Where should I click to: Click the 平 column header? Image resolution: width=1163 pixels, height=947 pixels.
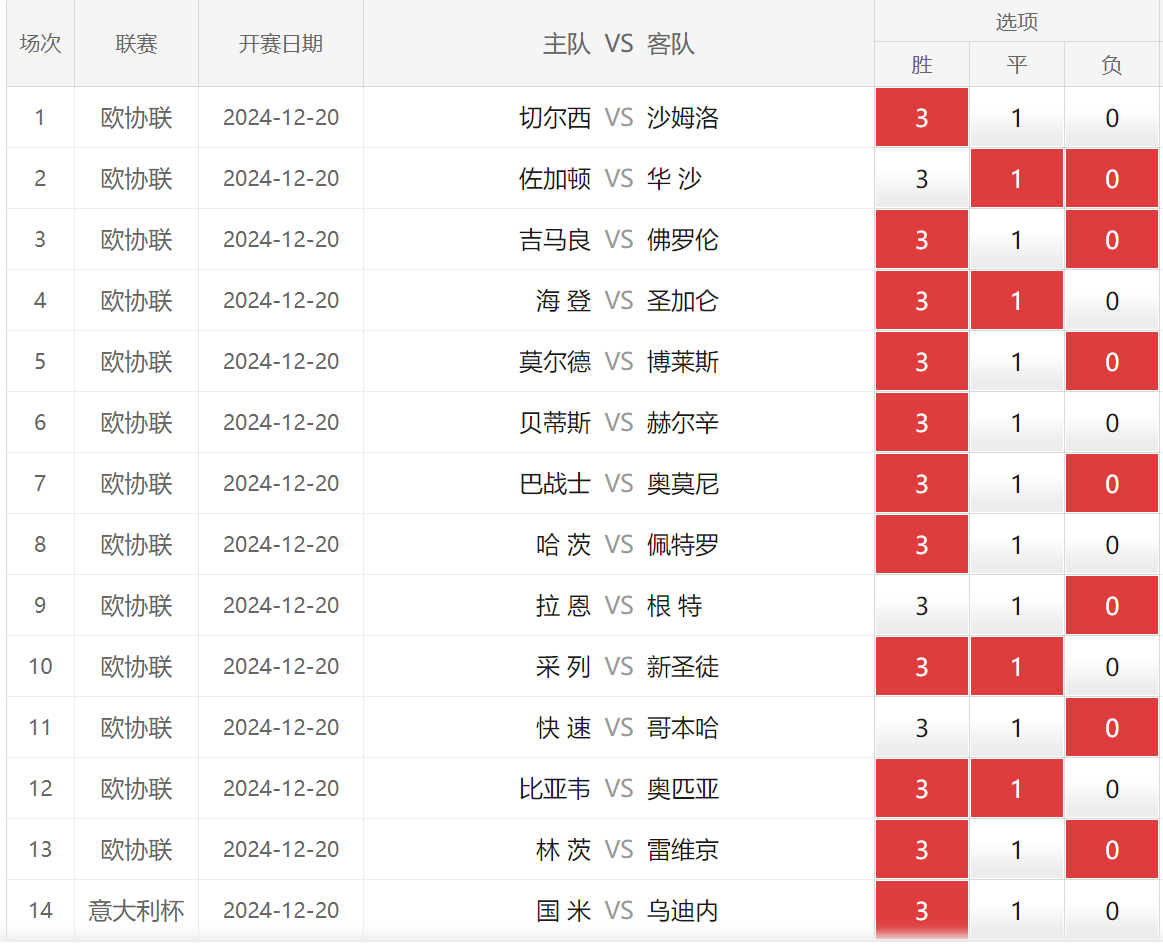pos(1016,65)
